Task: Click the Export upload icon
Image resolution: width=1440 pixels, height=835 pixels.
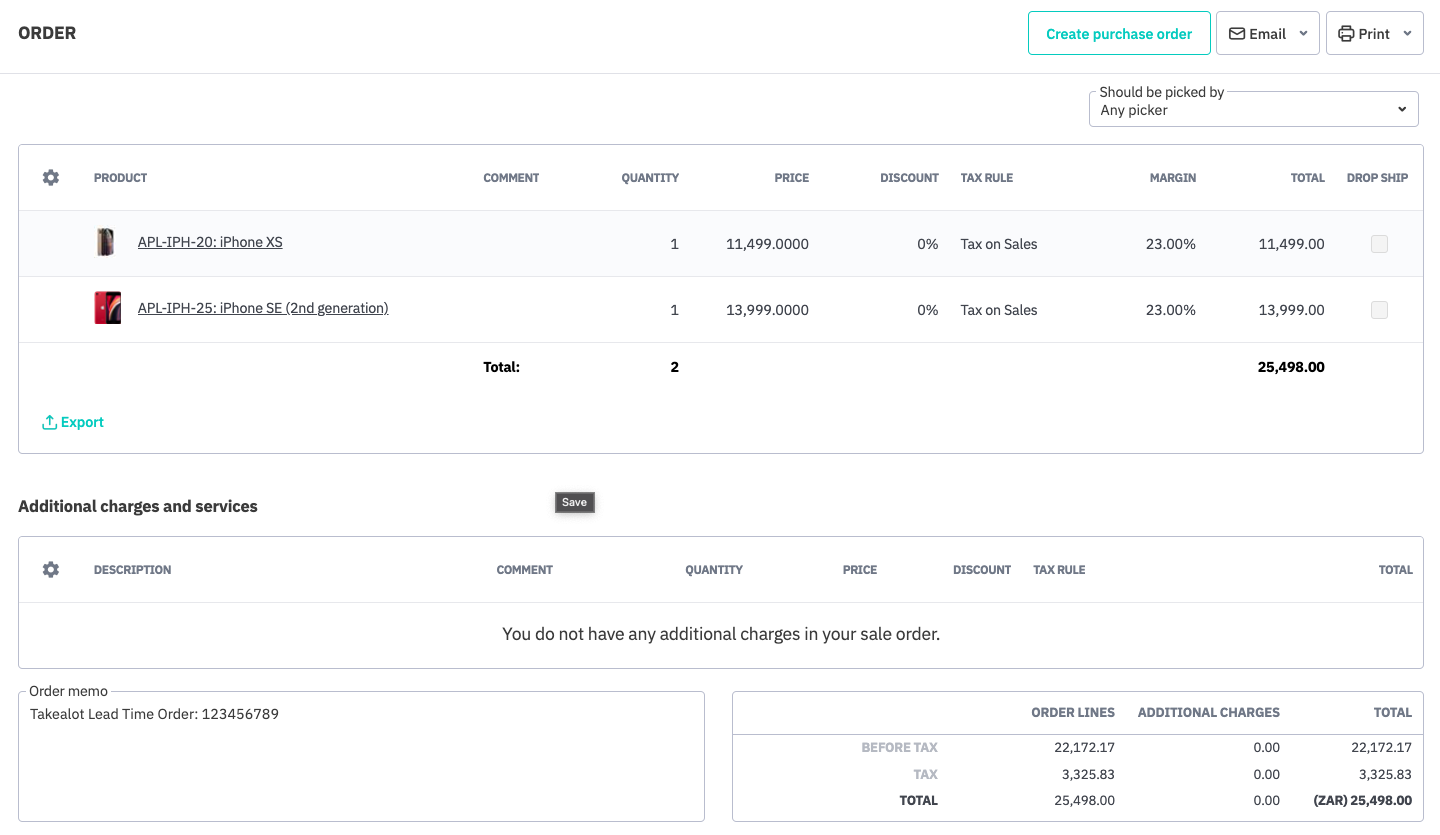Action: click(x=49, y=423)
